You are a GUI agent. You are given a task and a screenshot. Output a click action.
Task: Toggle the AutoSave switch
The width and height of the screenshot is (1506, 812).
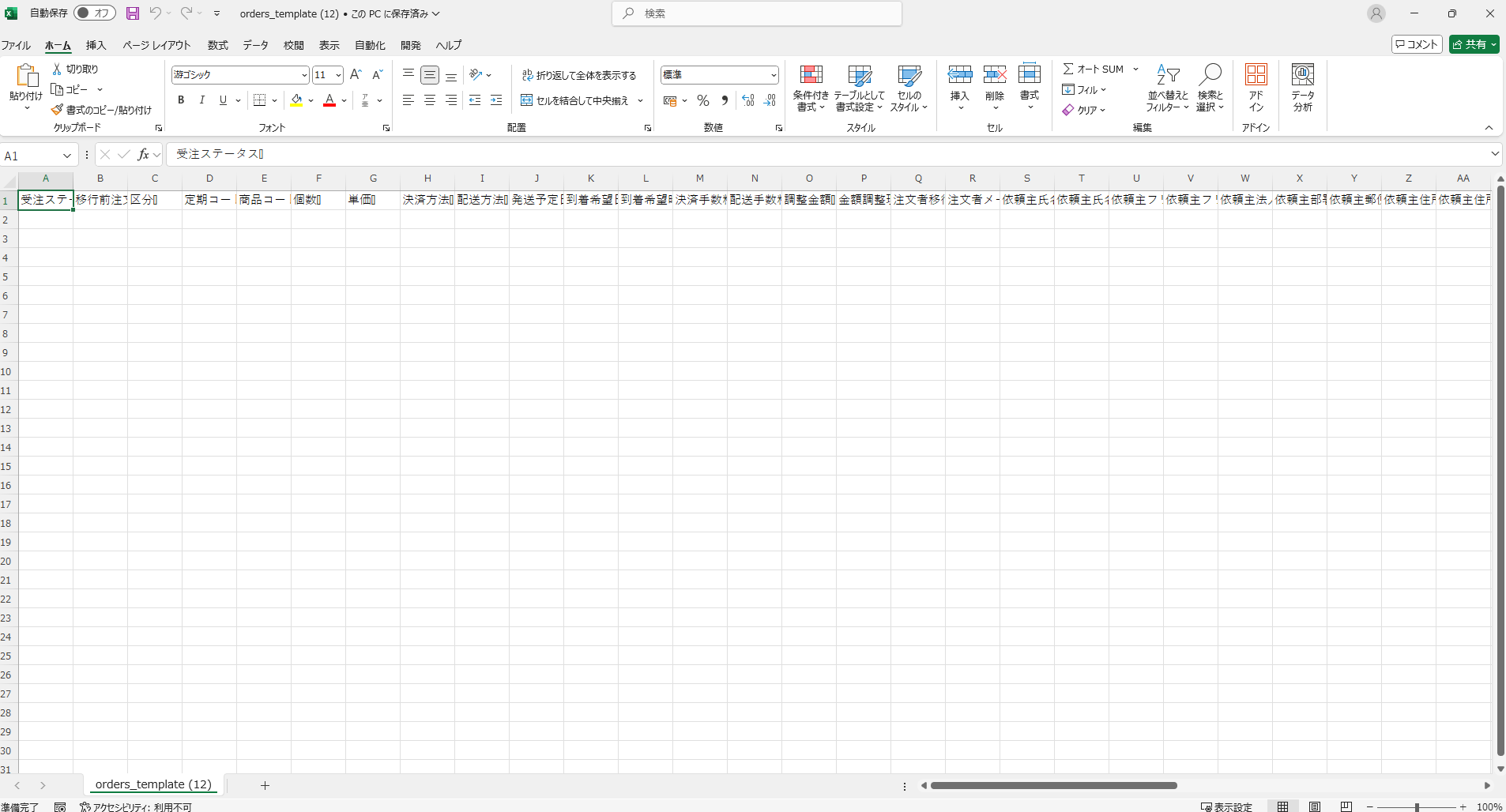[x=95, y=13]
